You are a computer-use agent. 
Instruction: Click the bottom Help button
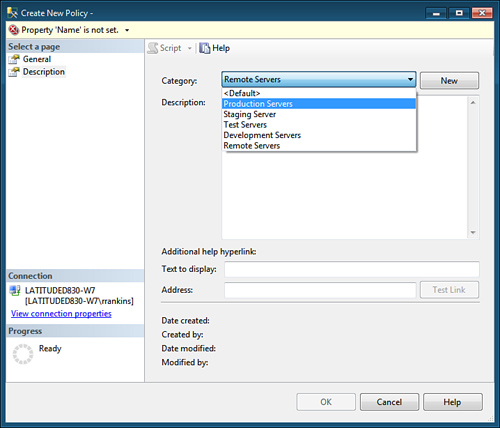[x=453, y=402]
